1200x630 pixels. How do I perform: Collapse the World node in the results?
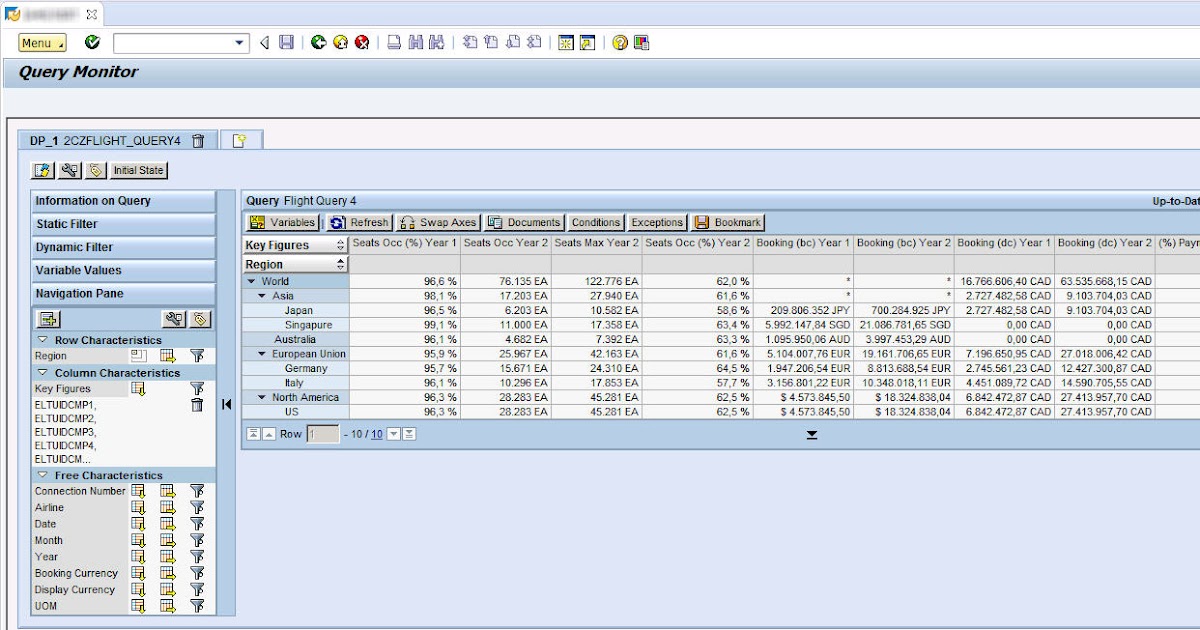coord(252,282)
